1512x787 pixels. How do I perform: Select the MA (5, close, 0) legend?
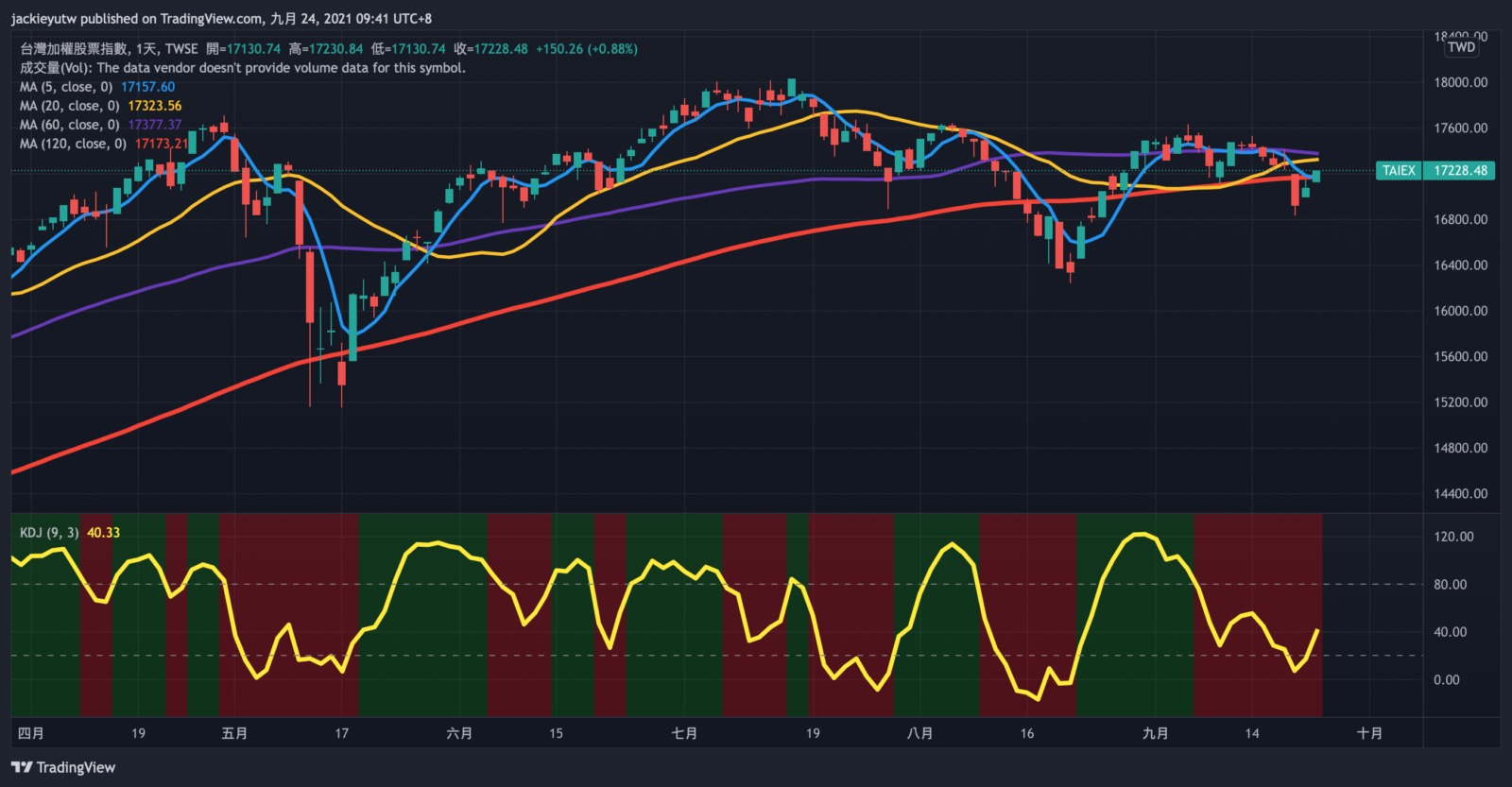66,87
